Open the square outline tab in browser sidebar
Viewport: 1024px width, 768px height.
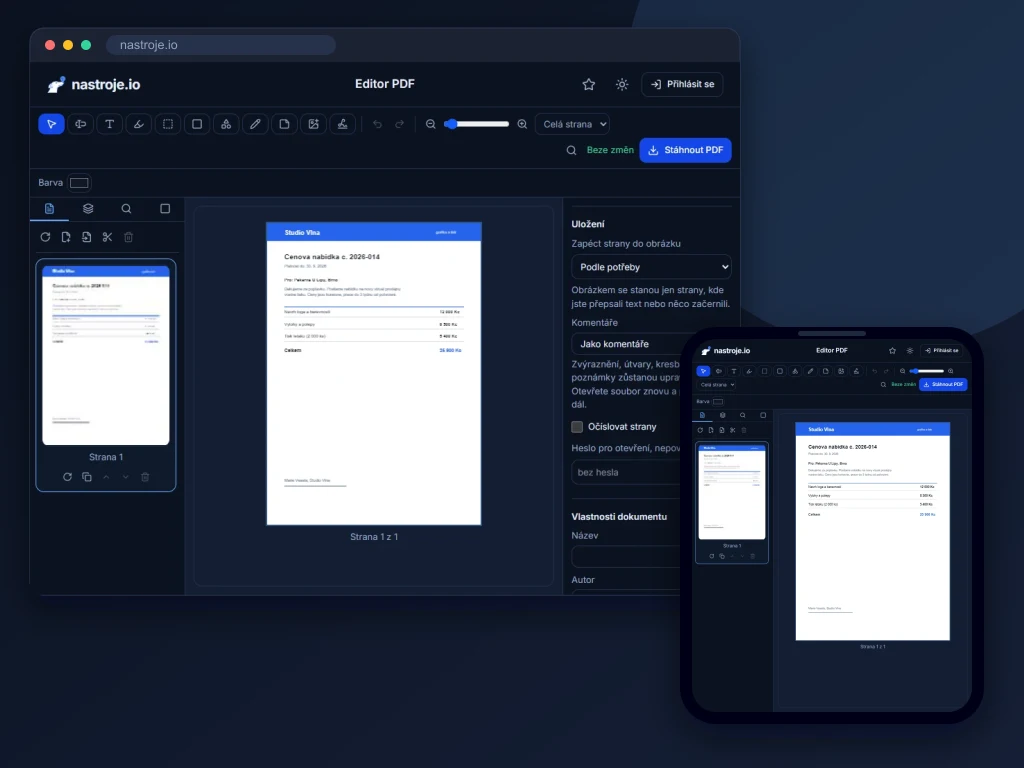165,208
